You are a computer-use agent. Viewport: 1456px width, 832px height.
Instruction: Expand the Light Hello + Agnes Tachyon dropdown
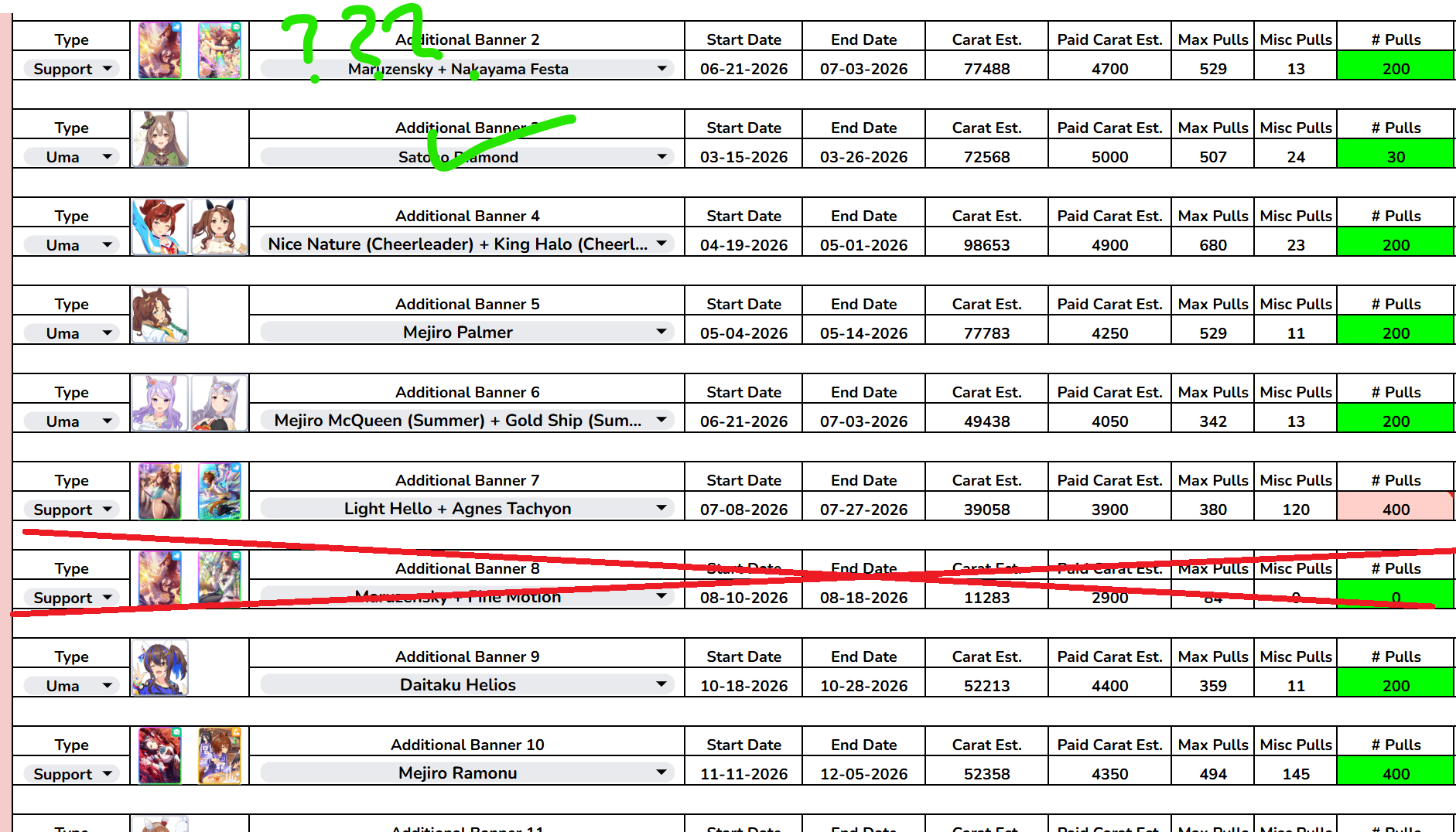pos(467,509)
